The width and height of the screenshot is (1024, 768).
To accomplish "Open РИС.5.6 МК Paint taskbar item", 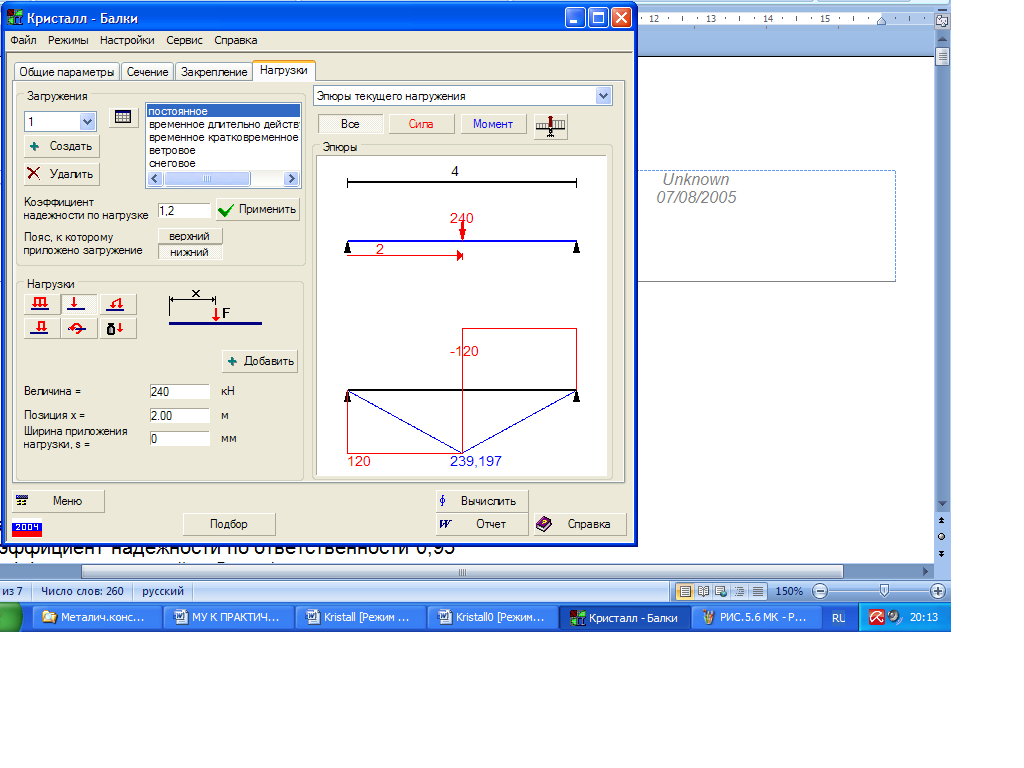I will tap(755, 618).
